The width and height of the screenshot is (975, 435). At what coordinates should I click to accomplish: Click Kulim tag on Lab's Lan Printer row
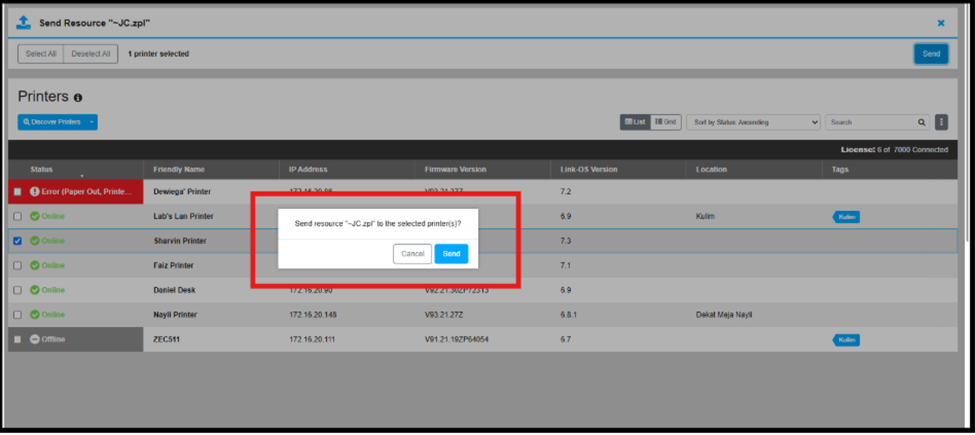(846, 217)
